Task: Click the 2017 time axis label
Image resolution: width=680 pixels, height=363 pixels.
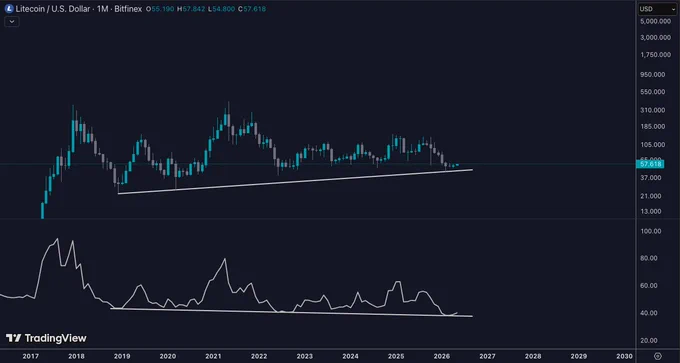Action: pyautogui.click(x=30, y=356)
